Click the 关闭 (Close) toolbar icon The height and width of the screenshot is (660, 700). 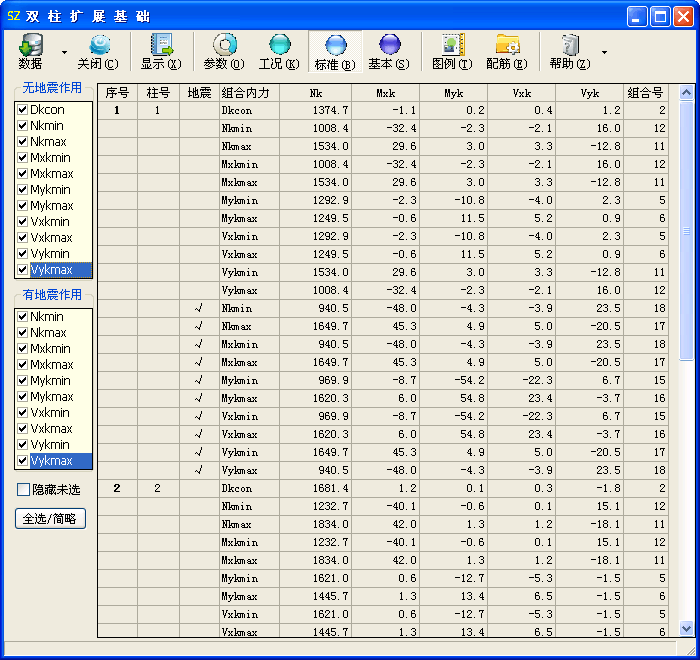pyautogui.click(x=98, y=45)
